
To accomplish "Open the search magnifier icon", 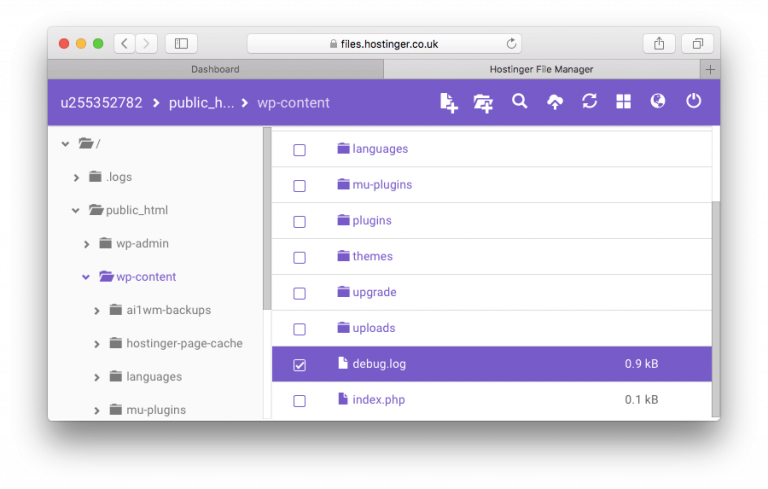I will [x=519, y=101].
